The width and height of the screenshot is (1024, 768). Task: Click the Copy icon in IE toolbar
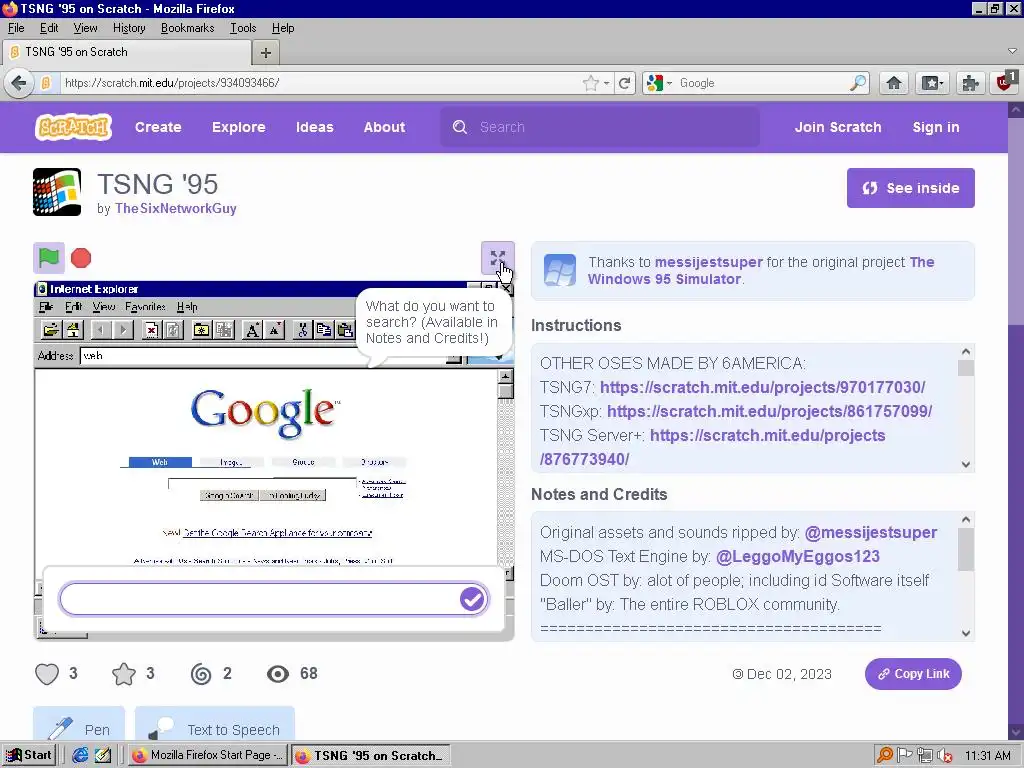pyautogui.click(x=323, y=330)
